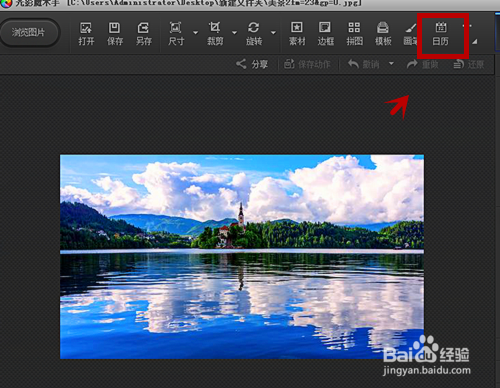
Task: Open the 素材 materials tool
Action: (297, 33)
